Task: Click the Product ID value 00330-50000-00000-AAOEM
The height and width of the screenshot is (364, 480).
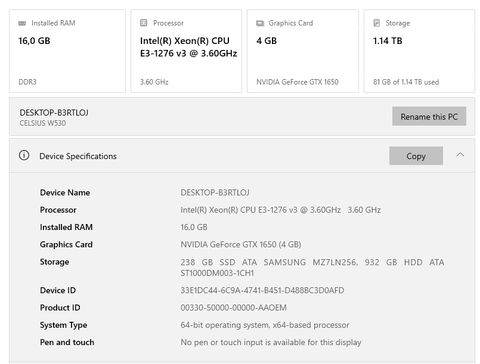Action: 233,308
